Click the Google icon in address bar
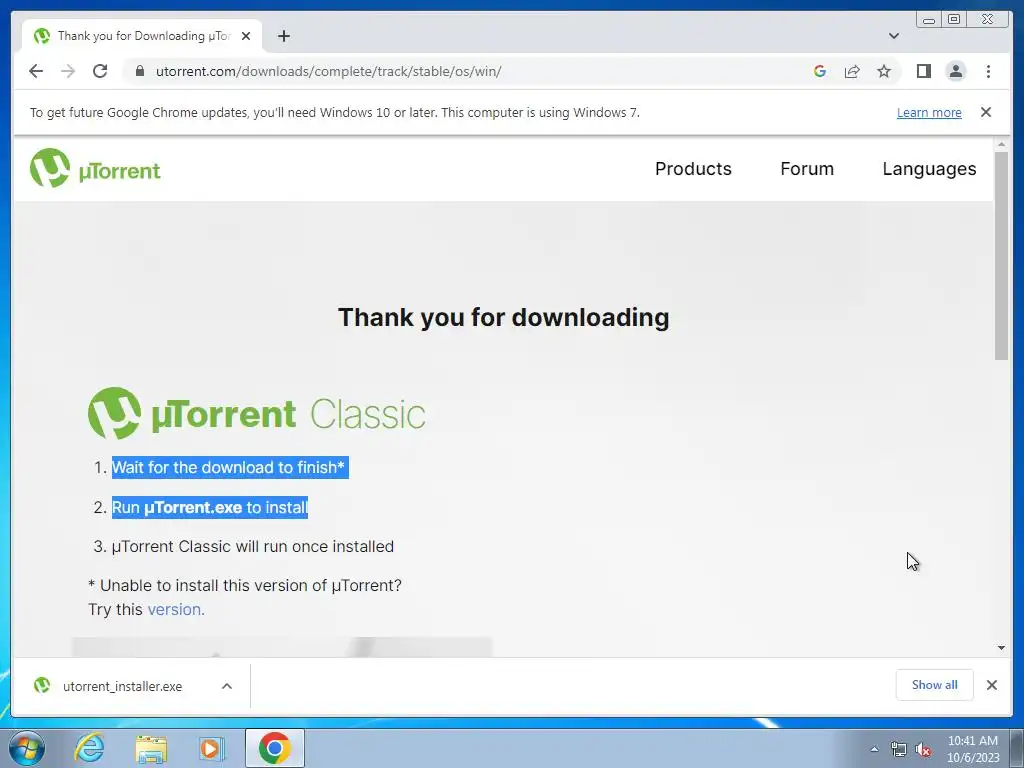 pos(820,71)
